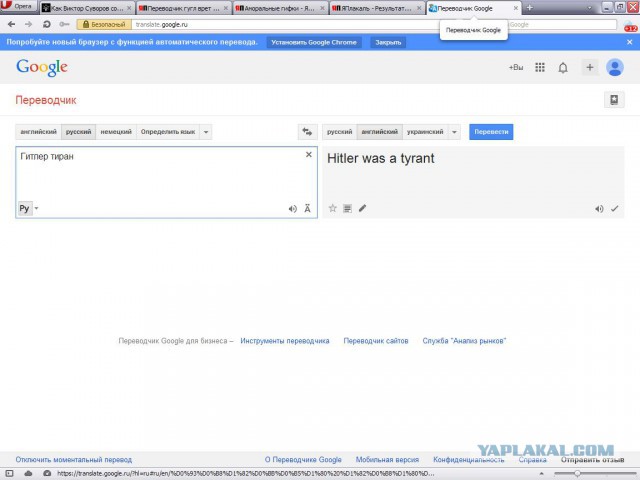Click the select-all lines icon

(x=347, y=209)
